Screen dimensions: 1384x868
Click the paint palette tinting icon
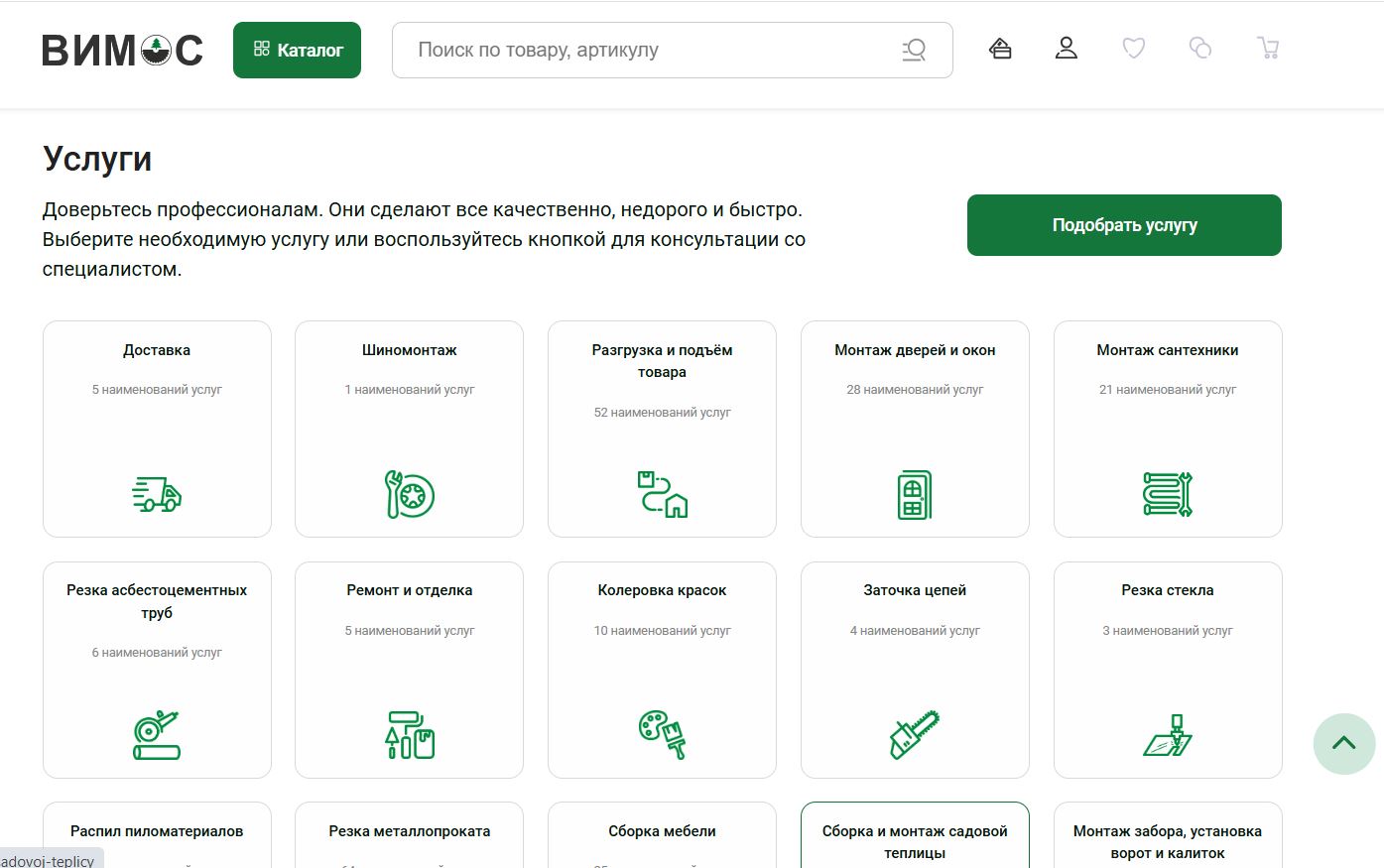pos(662,734)
